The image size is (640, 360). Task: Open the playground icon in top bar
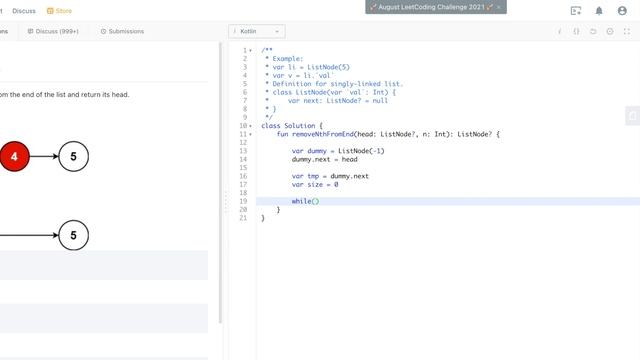tap(576, 11)
